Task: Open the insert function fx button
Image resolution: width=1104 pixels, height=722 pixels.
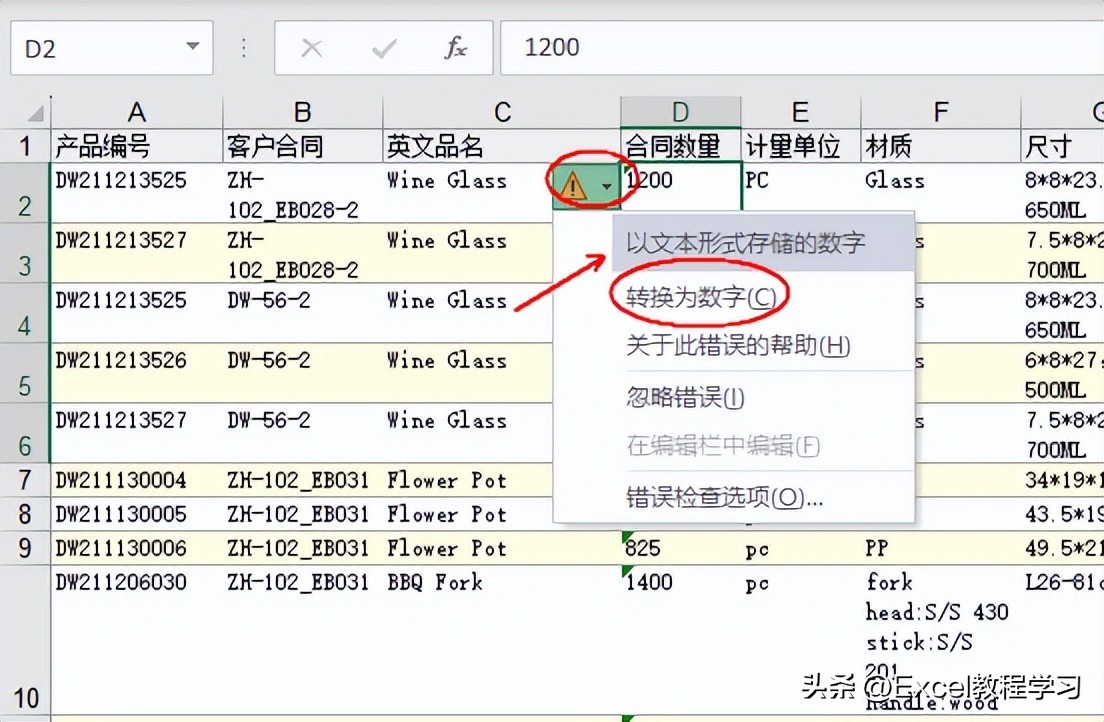Action: click(456, 47)
